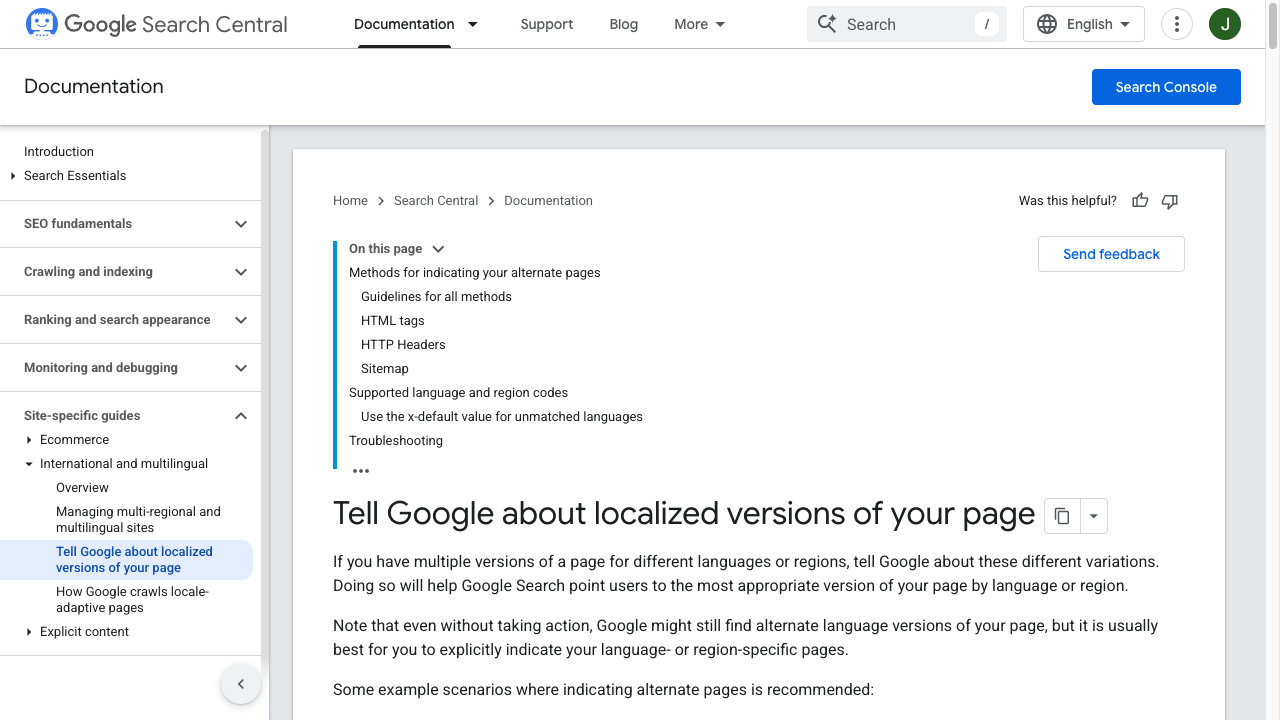Image resolution: width=1280 pixels, height=720 pixels.
Task: Jump to Sitemap section
Action: pos(384,369)
